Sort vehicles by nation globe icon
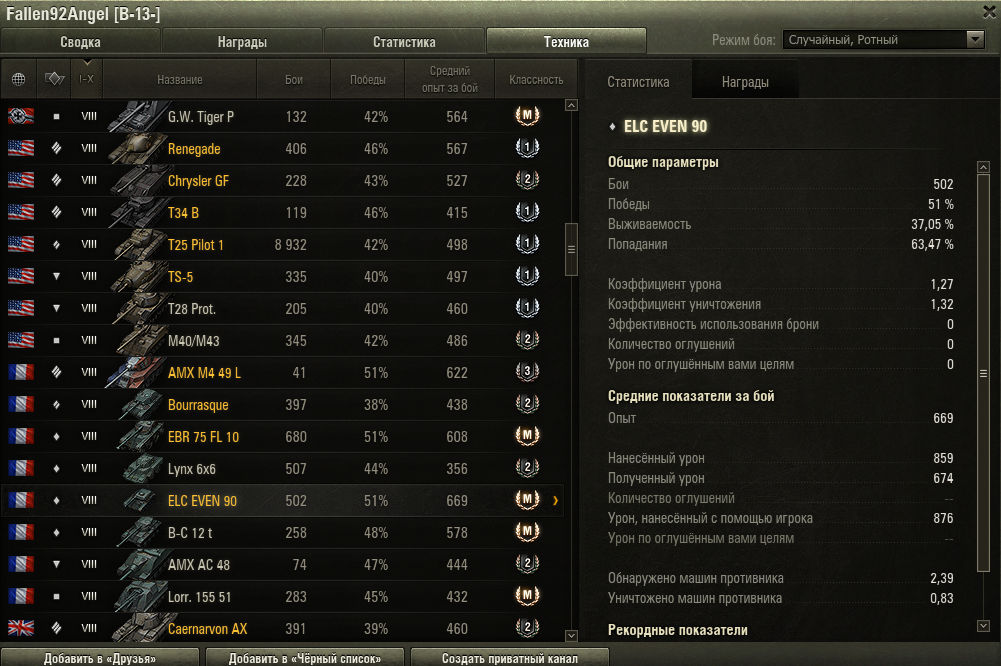1001x666 pixels. pyautogui.click(x=19, y=79)
